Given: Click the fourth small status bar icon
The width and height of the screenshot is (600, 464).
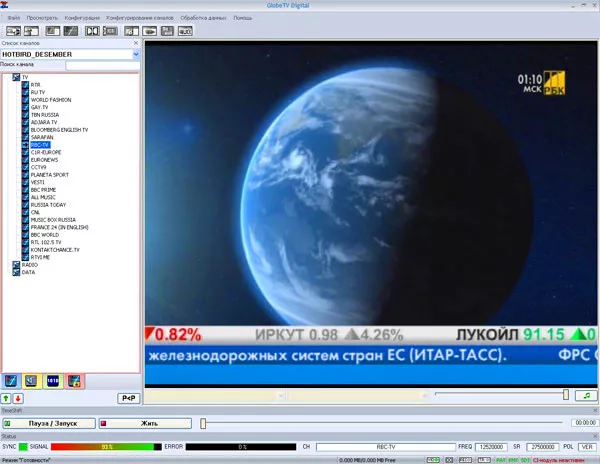Looking at the screenshot, I should (484, 460).
